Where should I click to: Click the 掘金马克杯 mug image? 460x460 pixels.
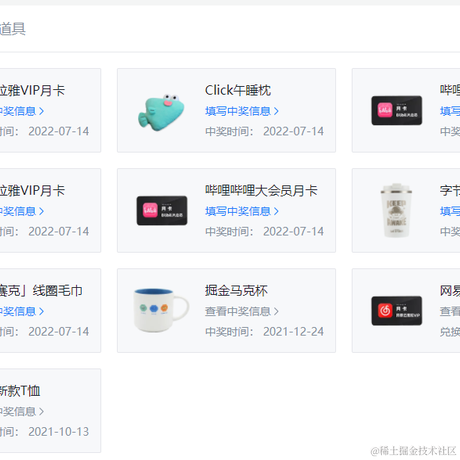point(161,310)
